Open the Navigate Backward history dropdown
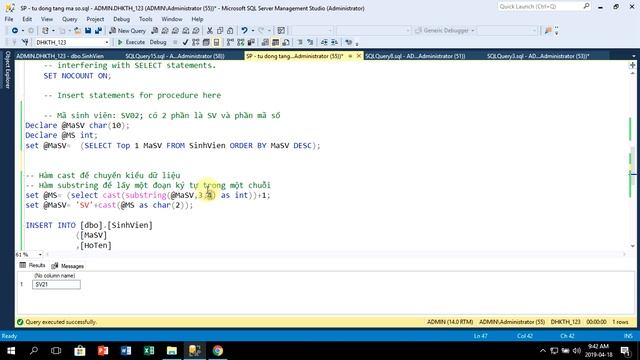The height and width of the screenshot is (360, 640). coord(23,31)
